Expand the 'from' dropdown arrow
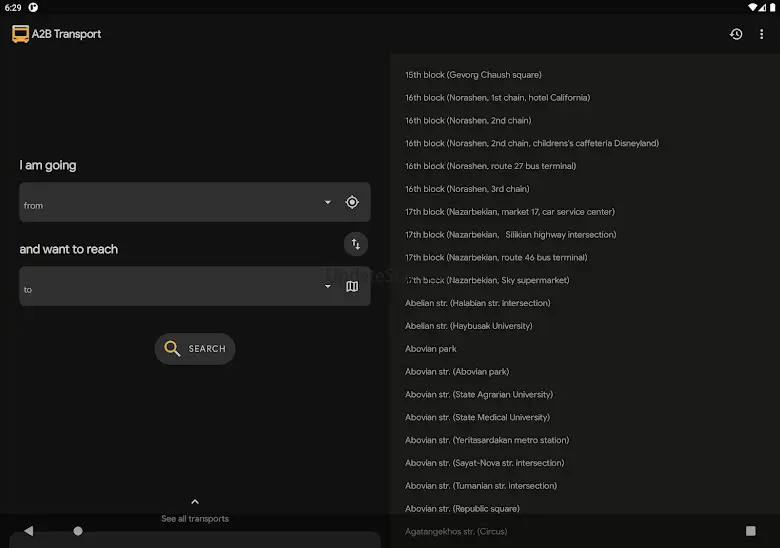 point(327,202)
